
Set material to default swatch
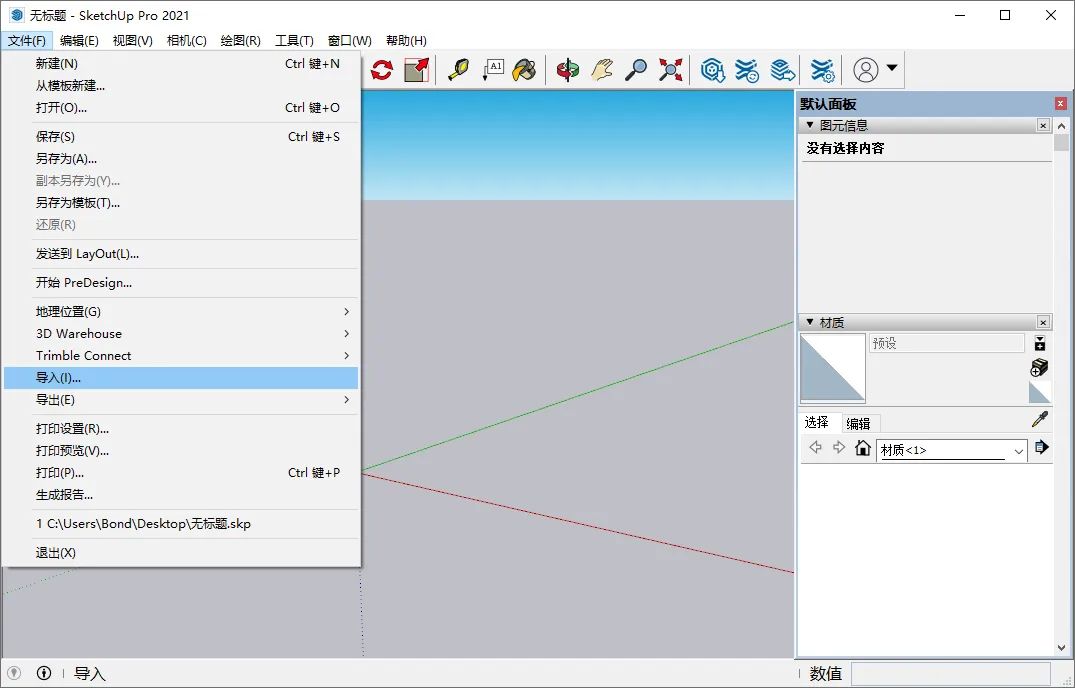[x=1039, y=392]
